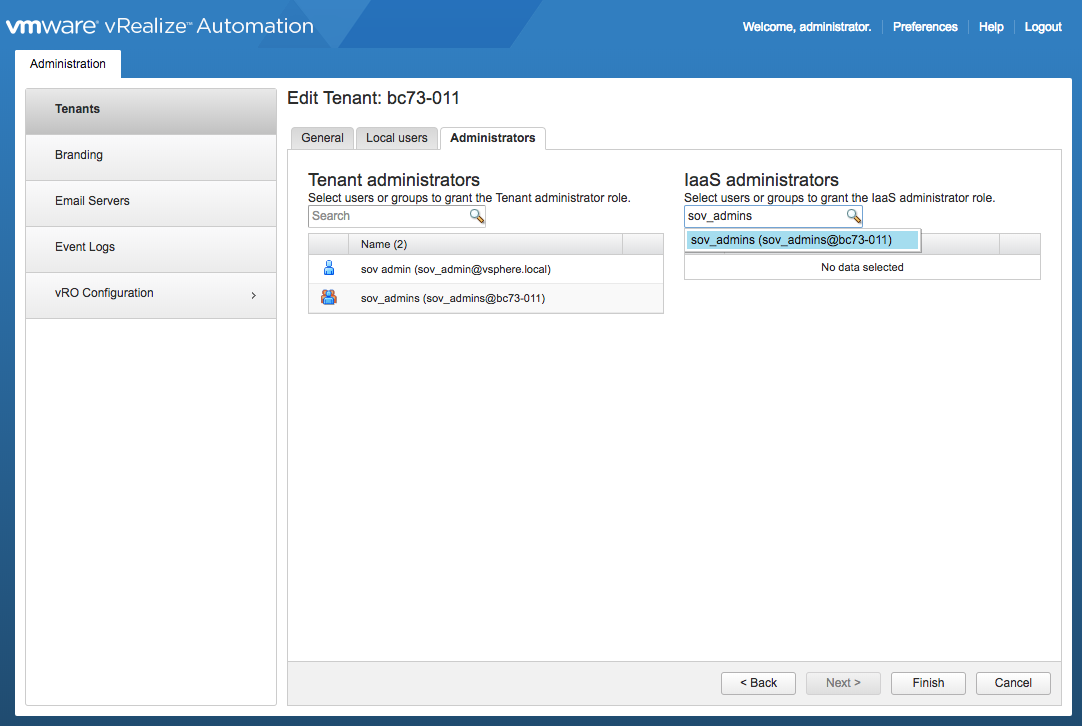Open Email Servers in the sidebar
Screen dimensions: 1082x726
151,204
